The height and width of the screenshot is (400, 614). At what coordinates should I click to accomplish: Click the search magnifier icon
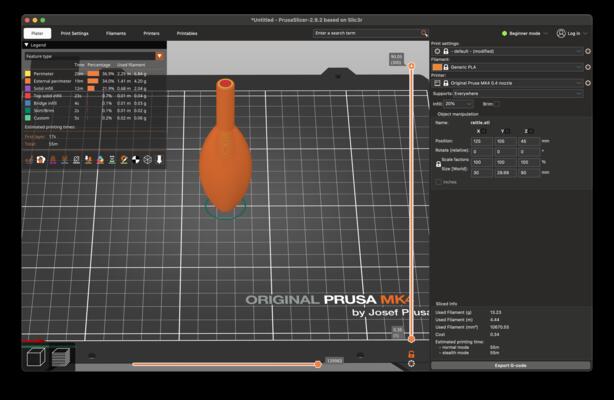point(424,33)
